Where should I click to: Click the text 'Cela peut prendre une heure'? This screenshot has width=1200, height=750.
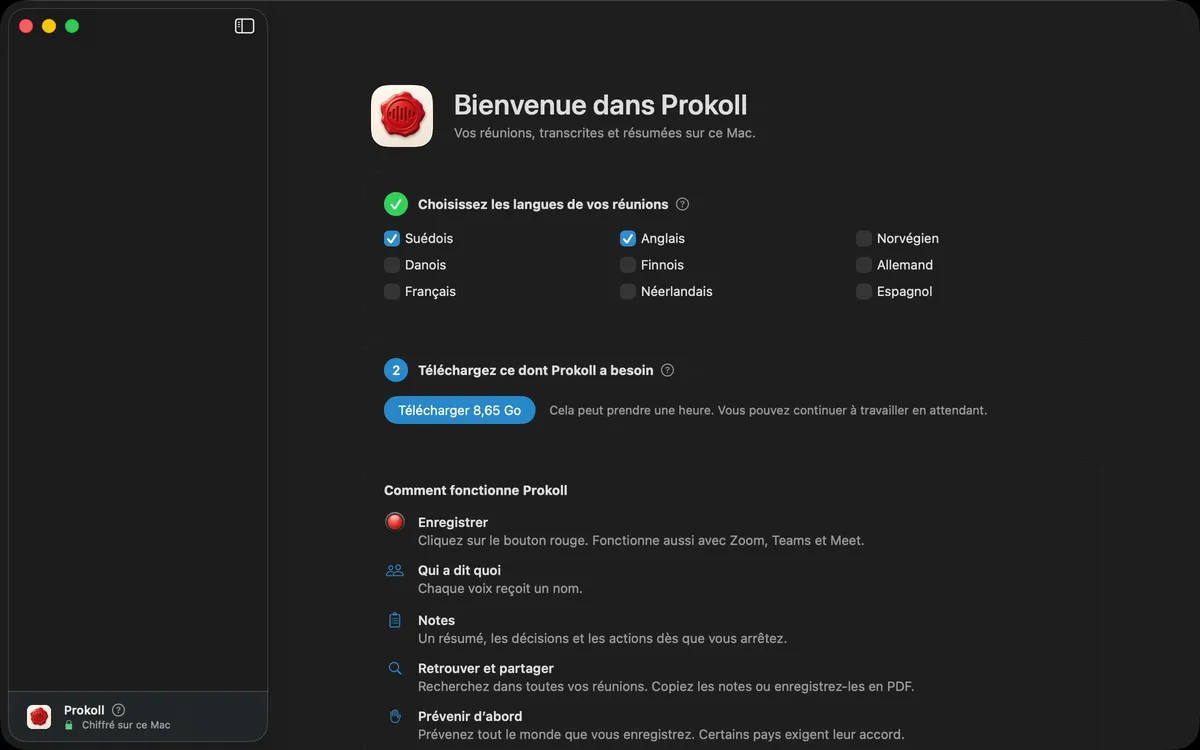coord(630,410)
